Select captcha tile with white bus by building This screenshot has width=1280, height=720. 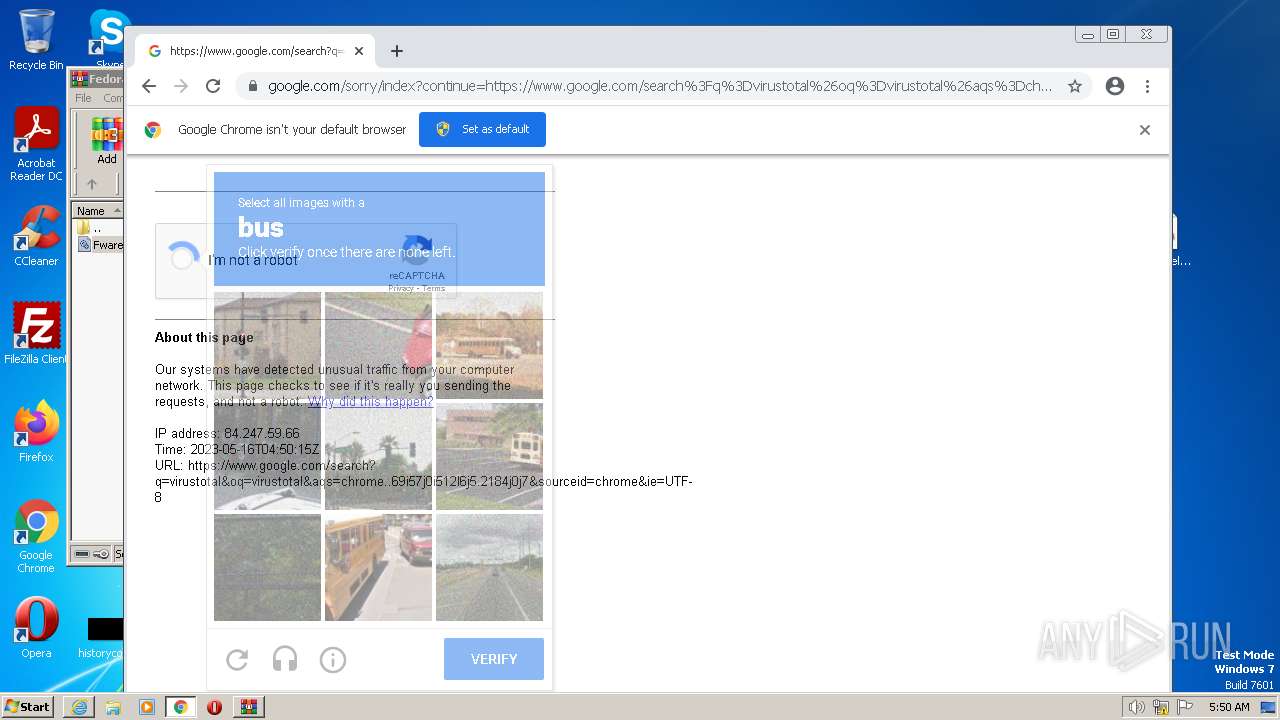489,456
